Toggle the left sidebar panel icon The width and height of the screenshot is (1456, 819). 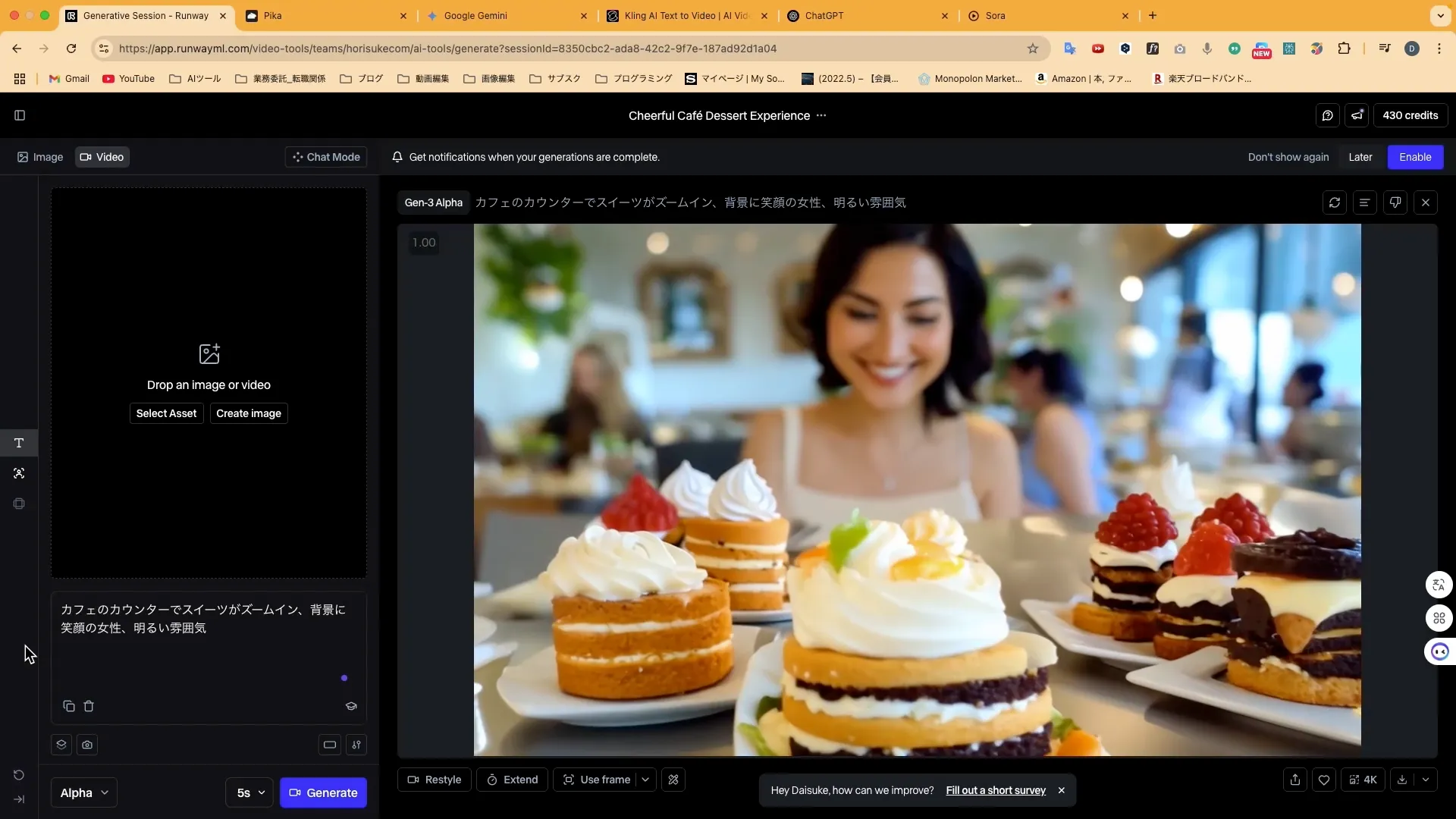click(20, 115)
